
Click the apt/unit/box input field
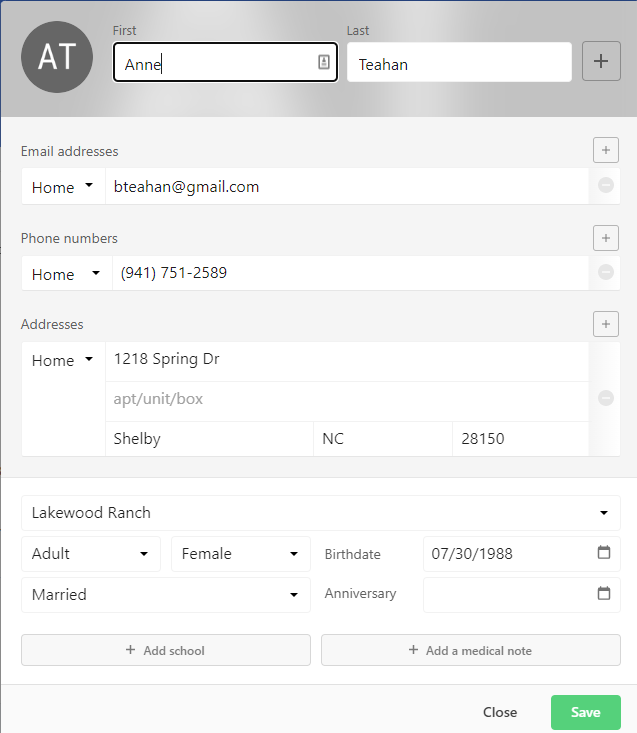click(345, 400)
